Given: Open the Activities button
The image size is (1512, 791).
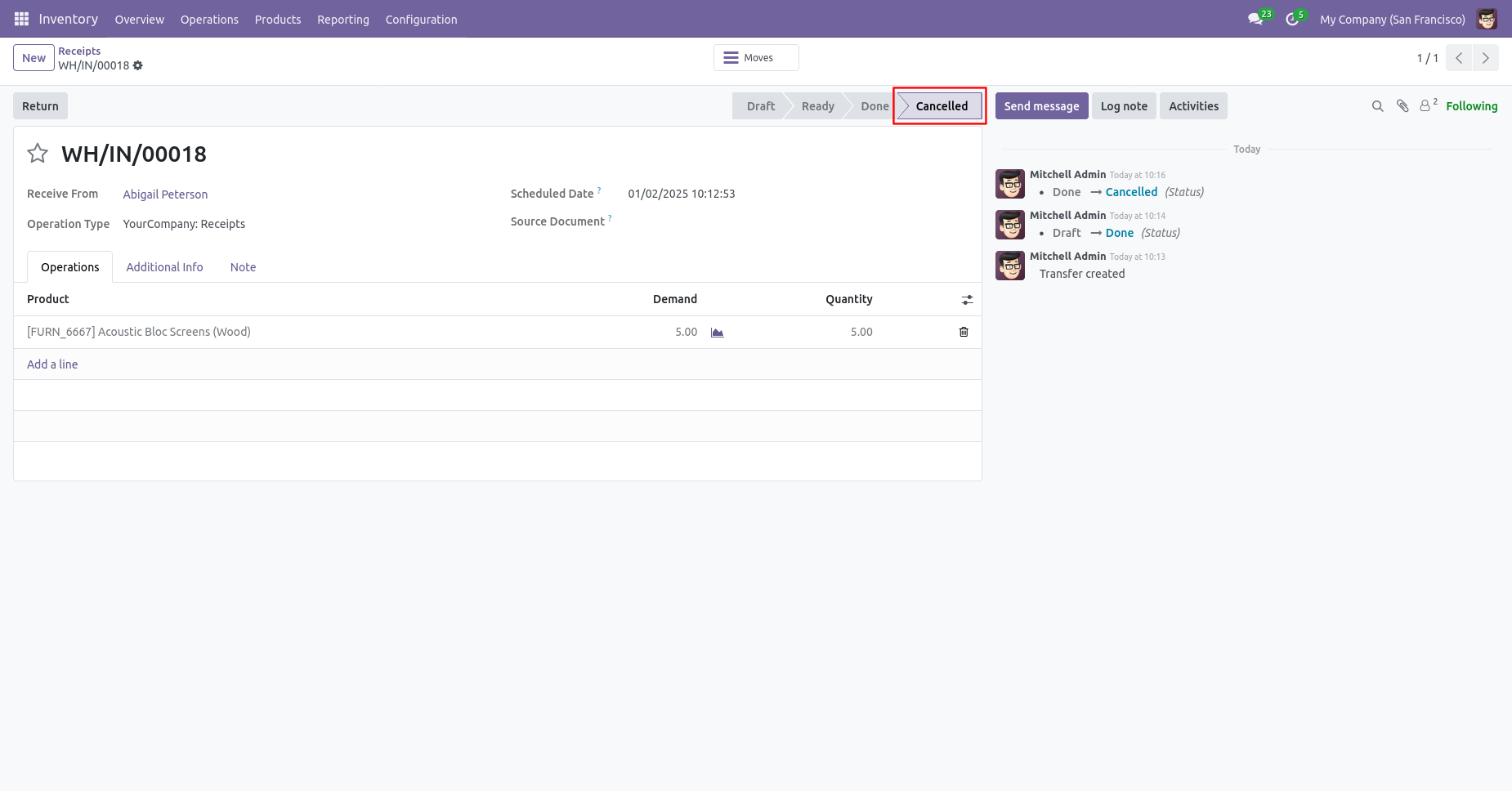Looking at the screenshot, I should [x=1193, y=106].
